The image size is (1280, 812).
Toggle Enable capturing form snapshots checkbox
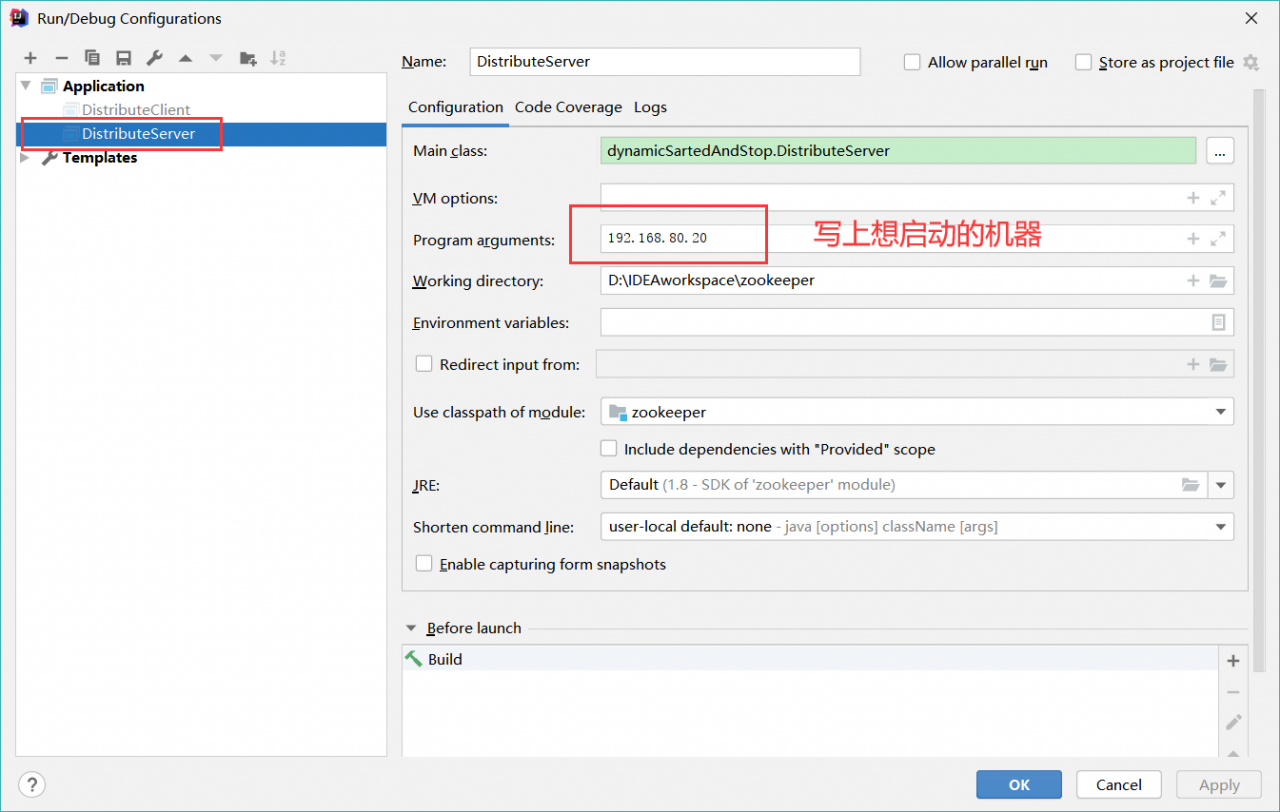tap(424, 564)
